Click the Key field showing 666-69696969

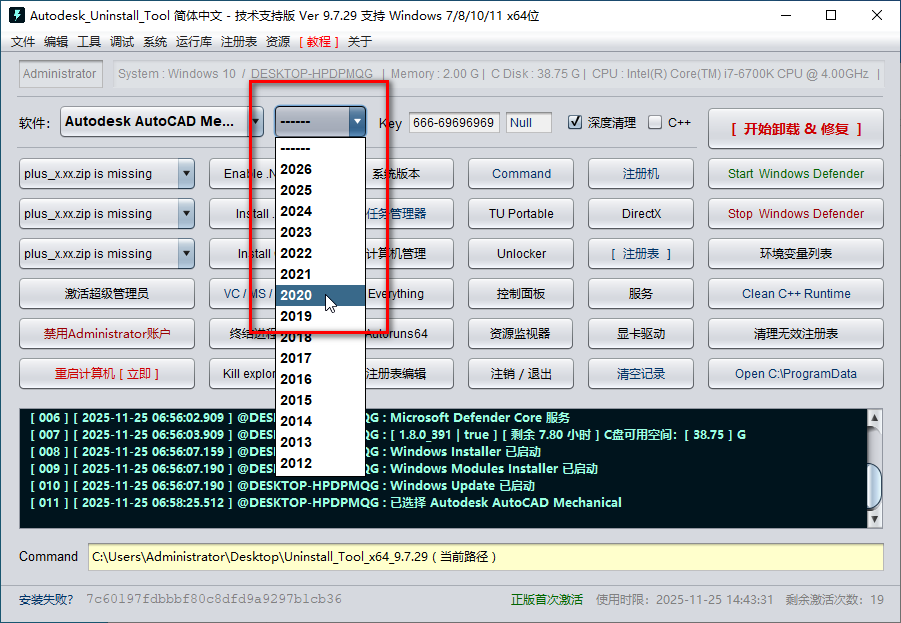point(454,122)
